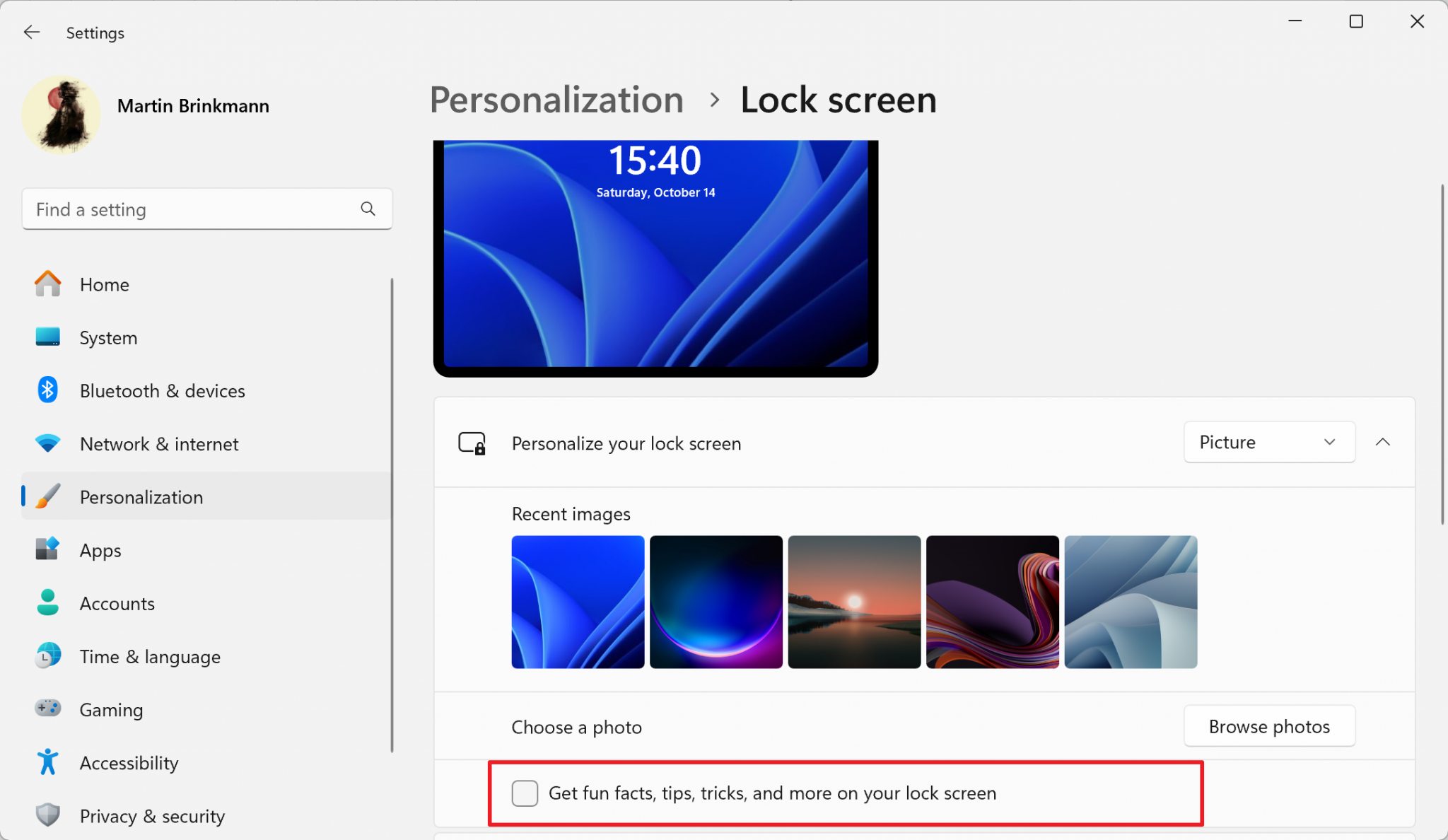Viewport: 1448px width, 840px height.
Task: Select Bluetooth & devices icon
Action: pos(47,390)
